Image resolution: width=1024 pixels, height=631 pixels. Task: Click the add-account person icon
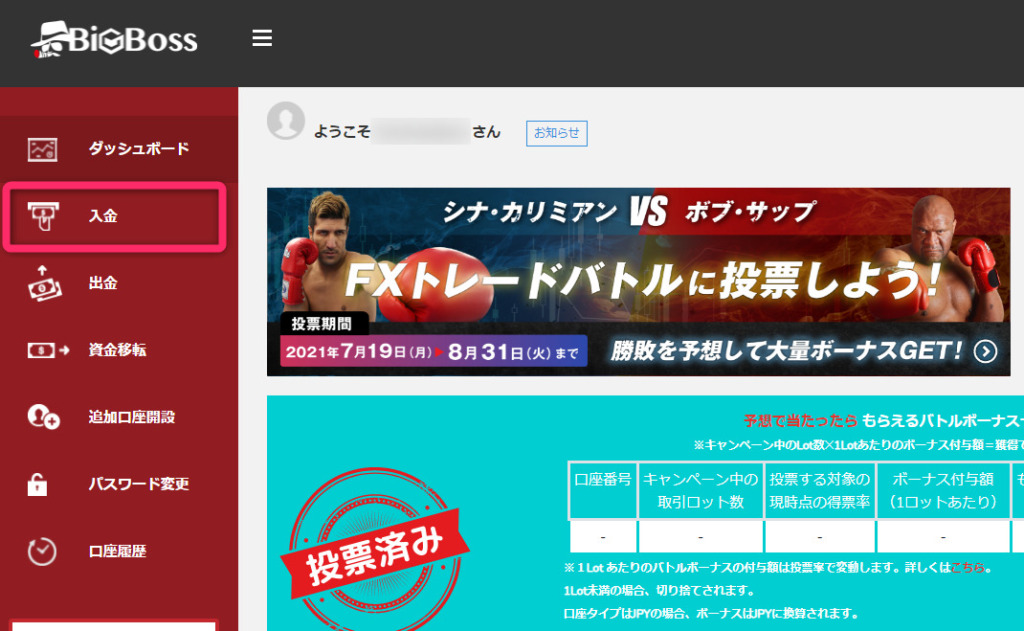43,417
